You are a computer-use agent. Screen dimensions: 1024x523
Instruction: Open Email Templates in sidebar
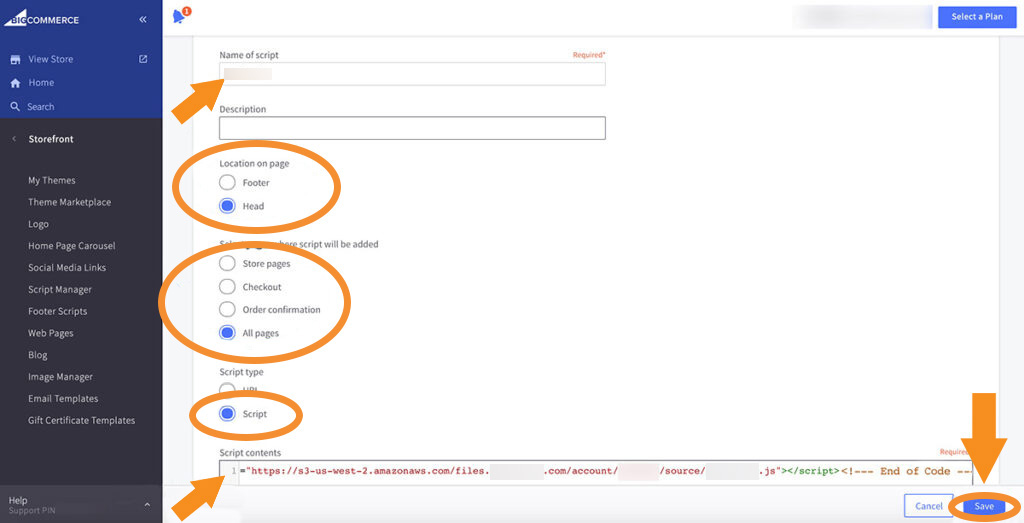click(63, 399)
